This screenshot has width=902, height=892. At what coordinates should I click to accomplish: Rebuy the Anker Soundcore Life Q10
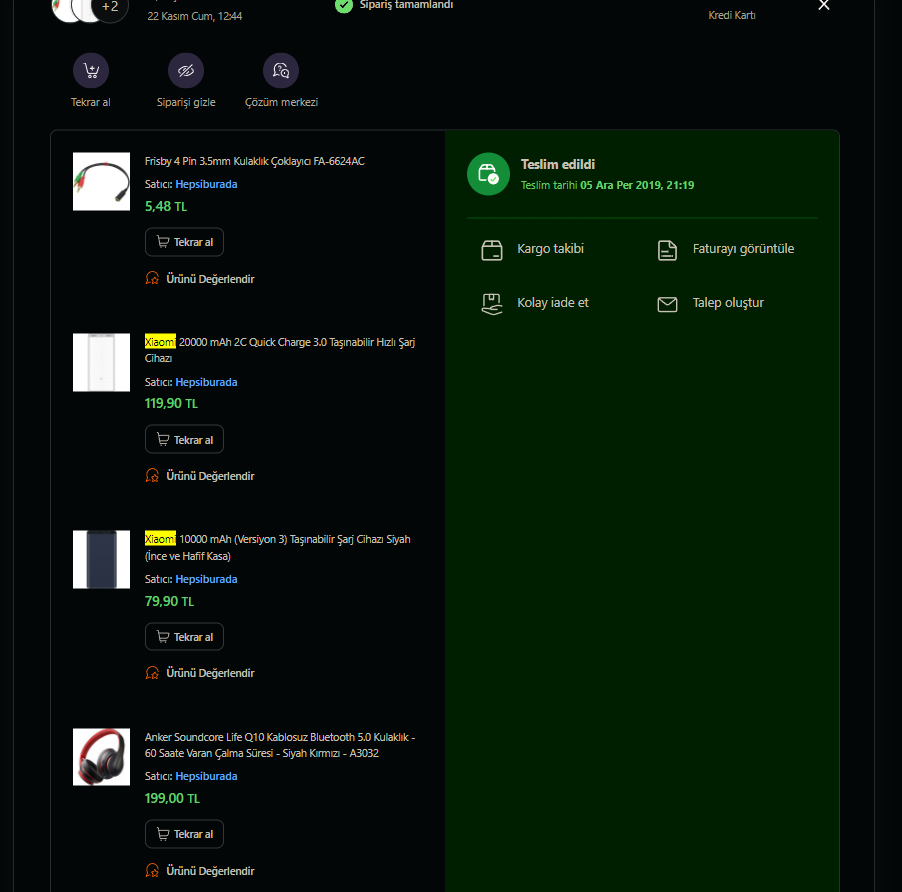click(184, 834)
